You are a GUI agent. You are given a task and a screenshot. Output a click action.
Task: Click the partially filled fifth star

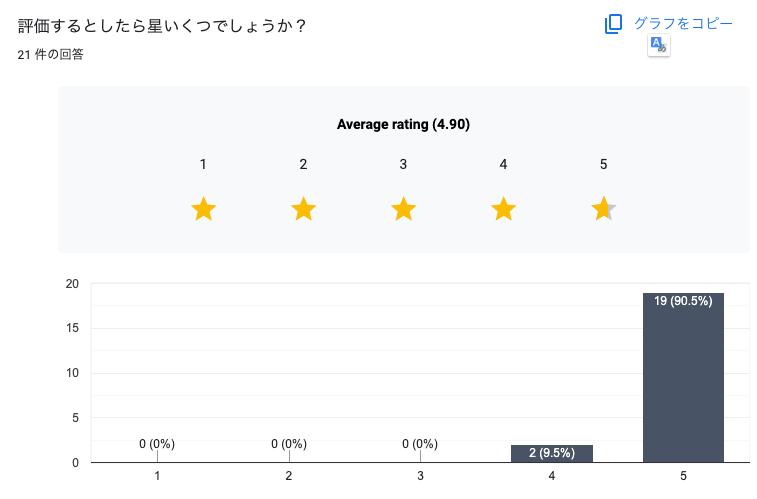[x=604, y=209]
